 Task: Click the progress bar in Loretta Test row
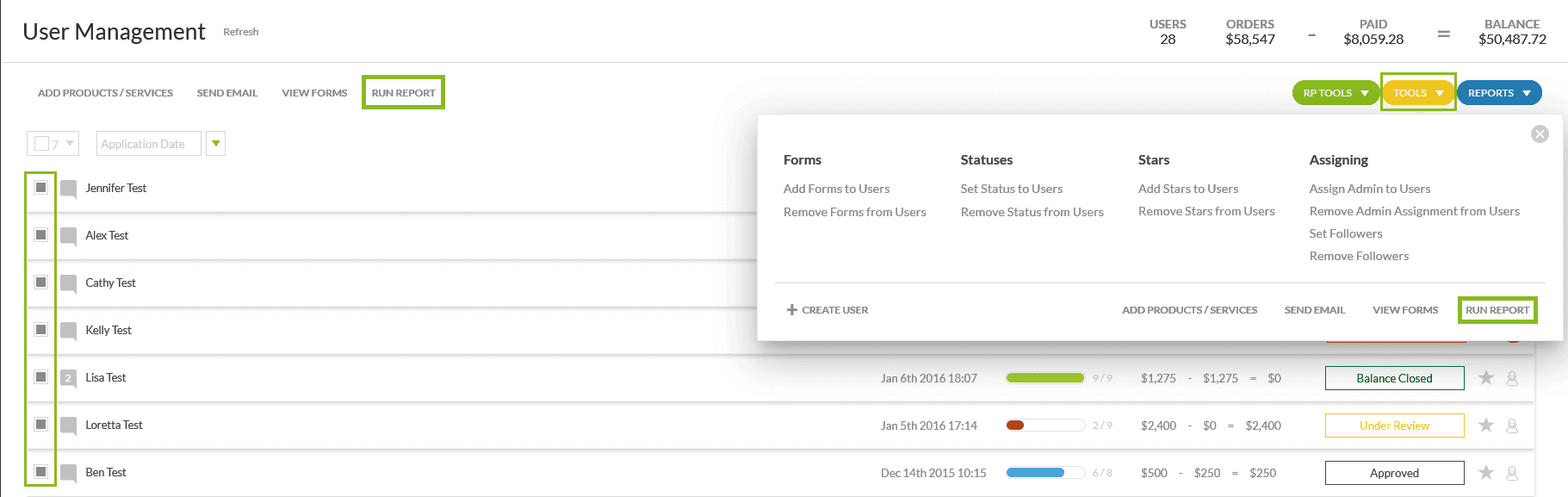click(1044, 426)
